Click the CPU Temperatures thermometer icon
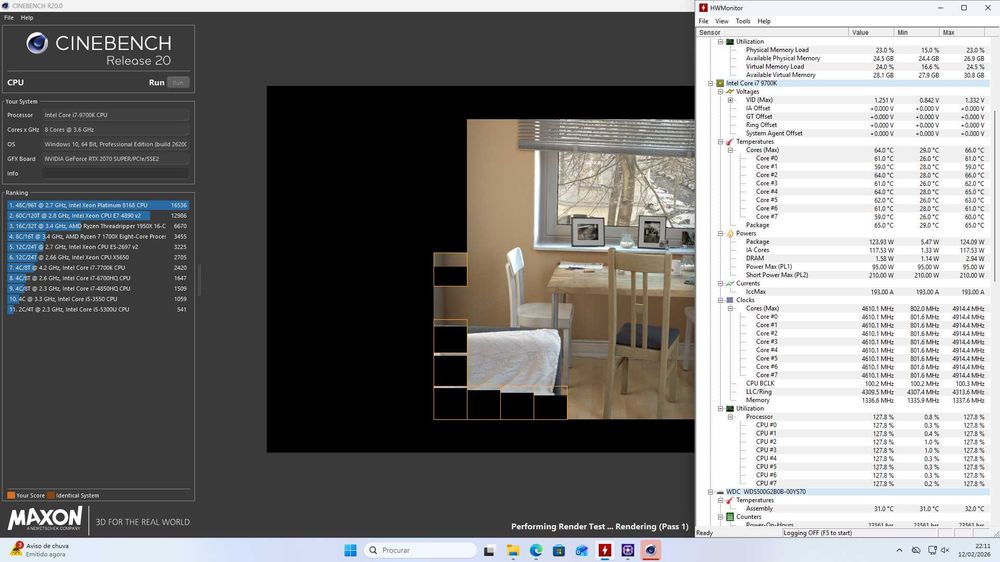 (x=730, y=142)
